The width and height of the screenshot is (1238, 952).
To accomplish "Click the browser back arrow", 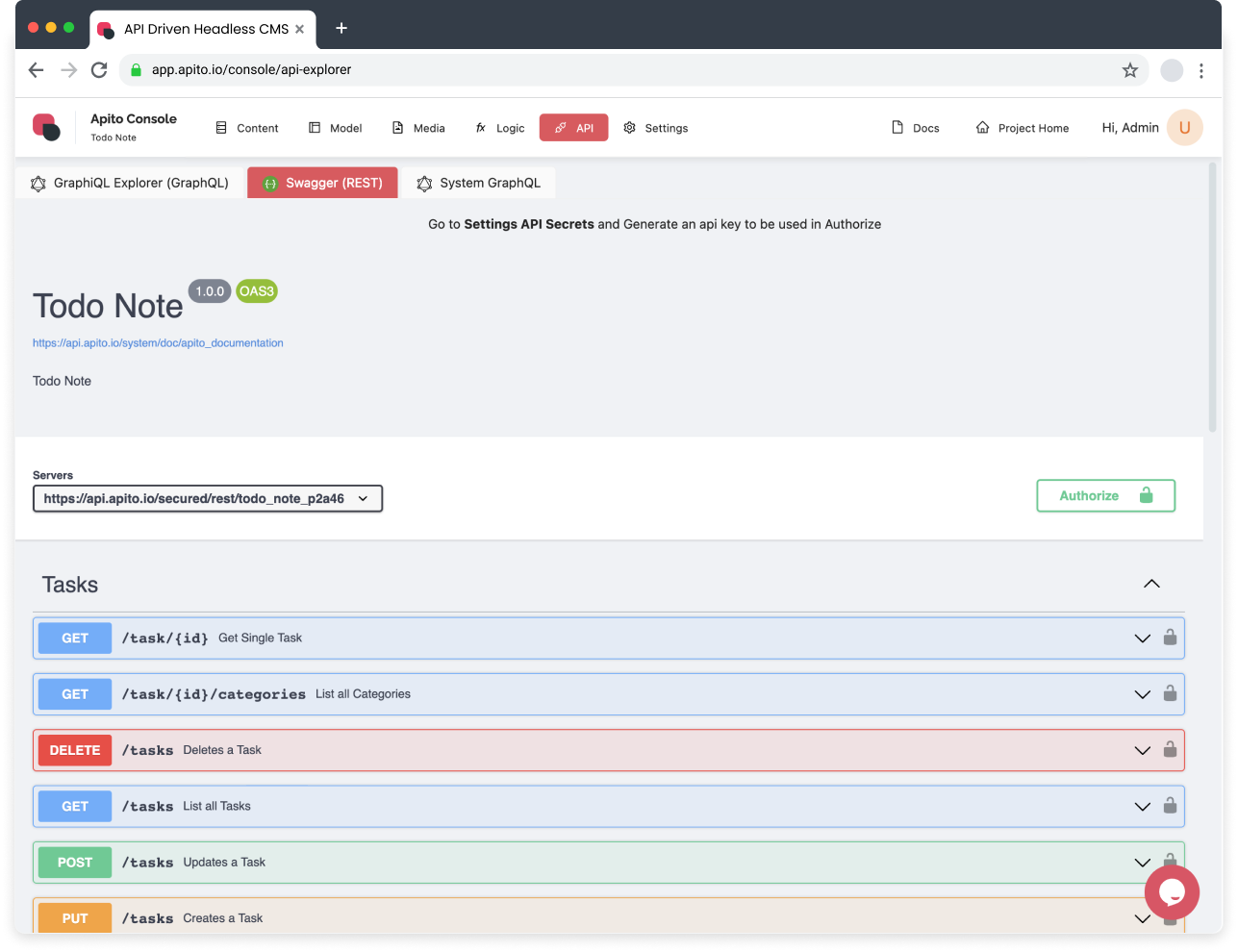I will tap(37, 70).
